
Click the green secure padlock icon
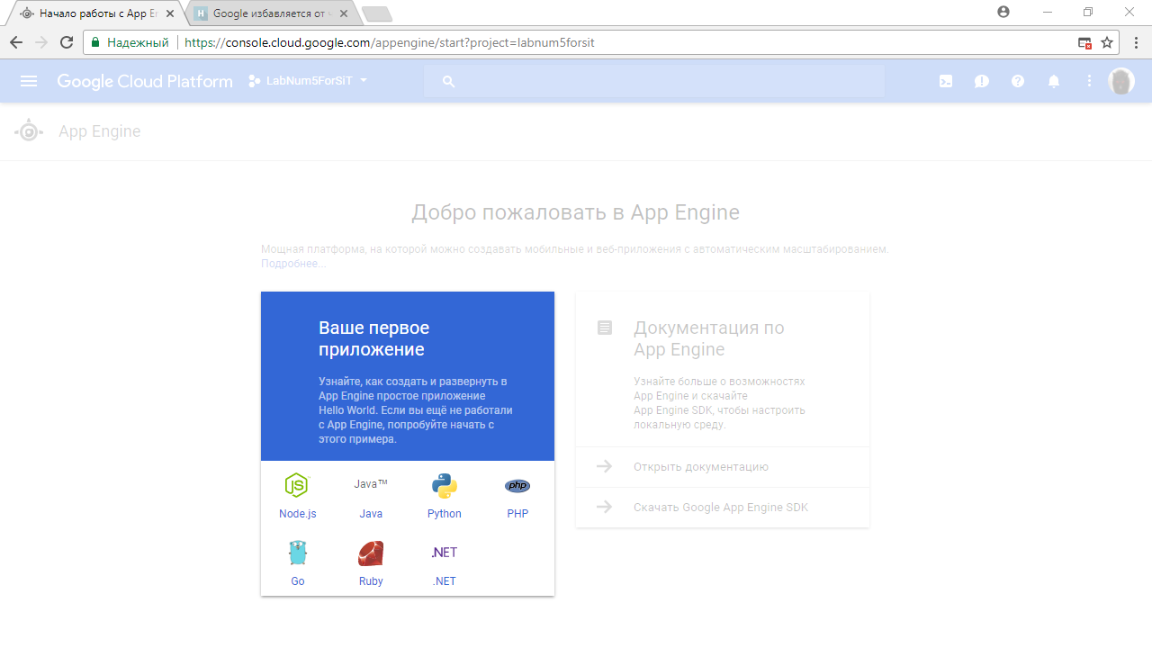tap(96, 43)
